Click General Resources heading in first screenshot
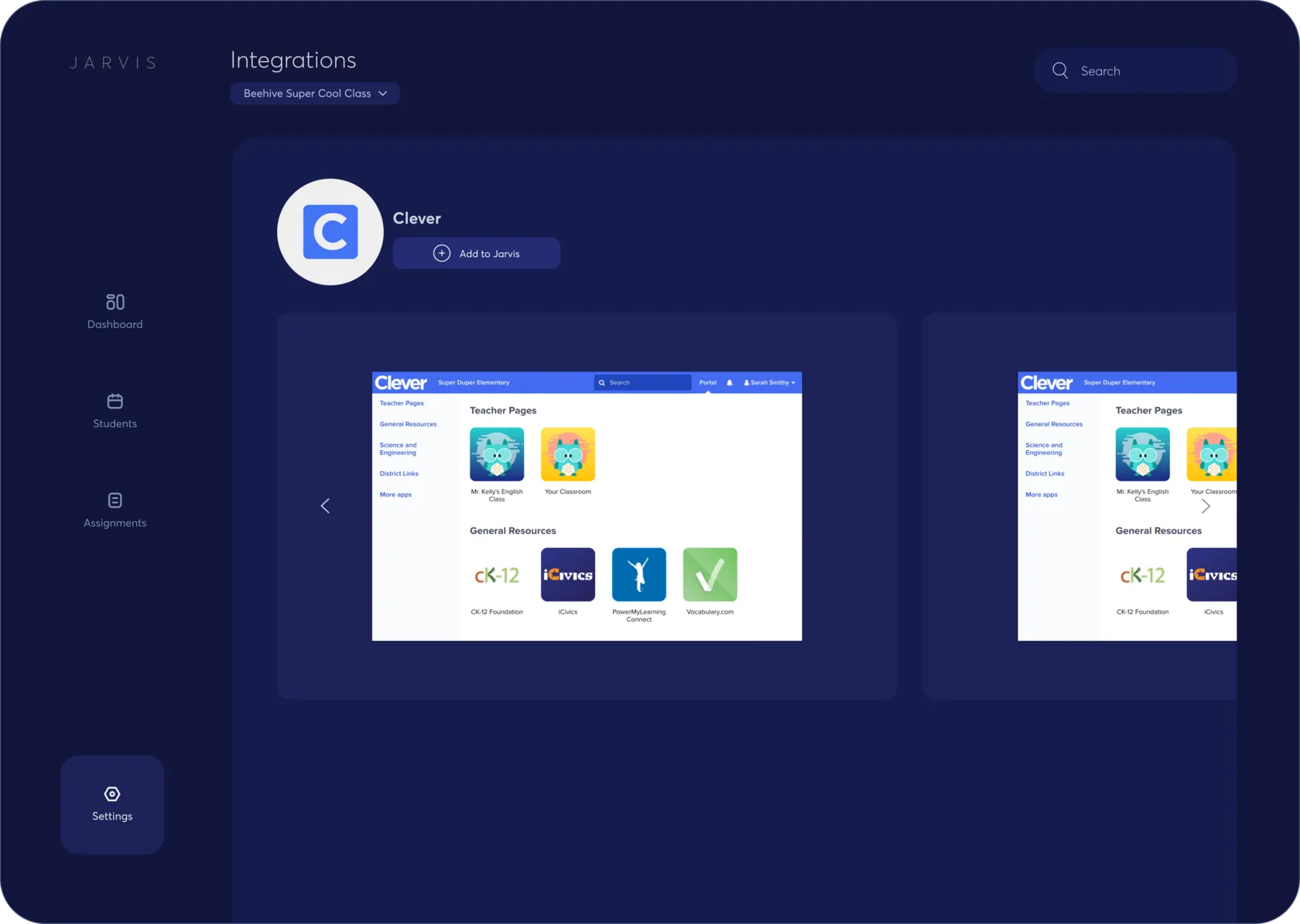This screenshot has height=924, width=1300. 513,531
